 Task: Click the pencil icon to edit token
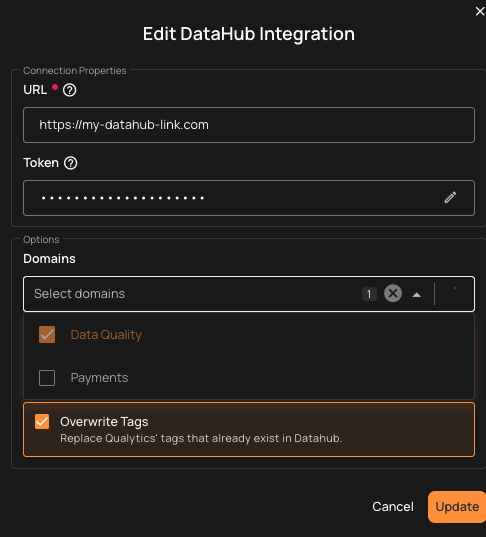pyautogui.click(x=450, y=198)
